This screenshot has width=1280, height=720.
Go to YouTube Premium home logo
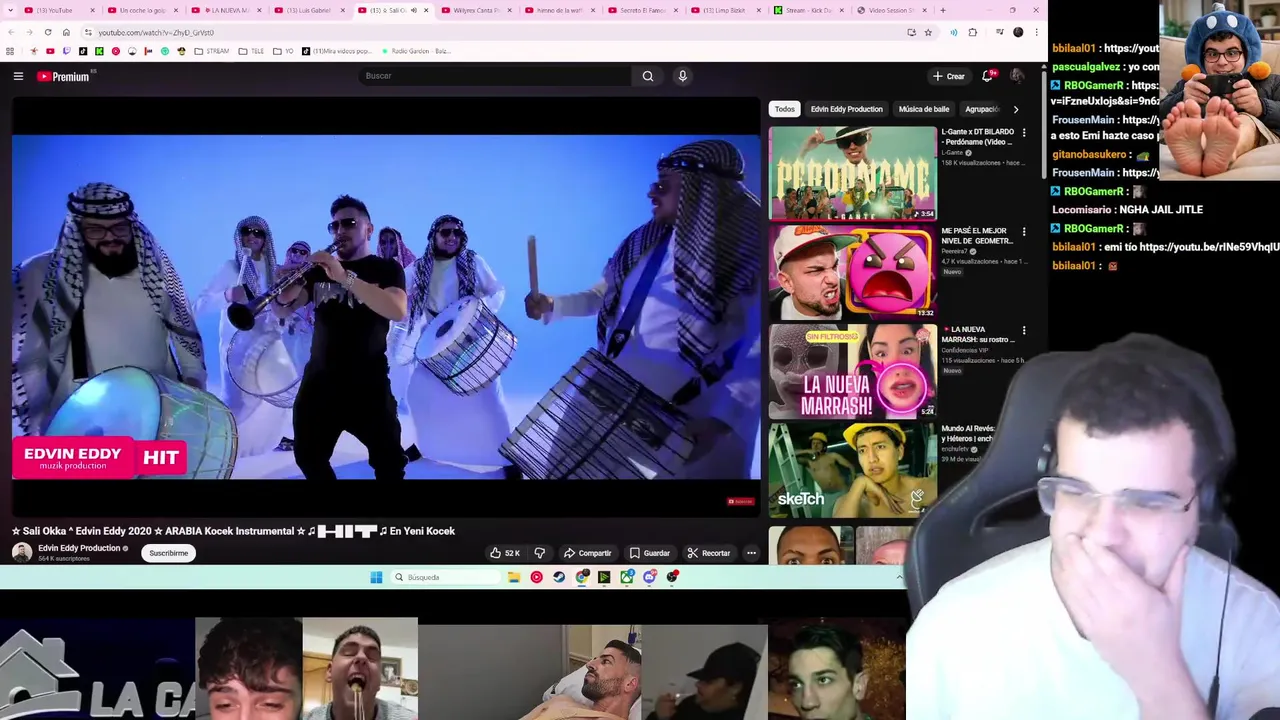pyautogui.click(x=64, y=76)
